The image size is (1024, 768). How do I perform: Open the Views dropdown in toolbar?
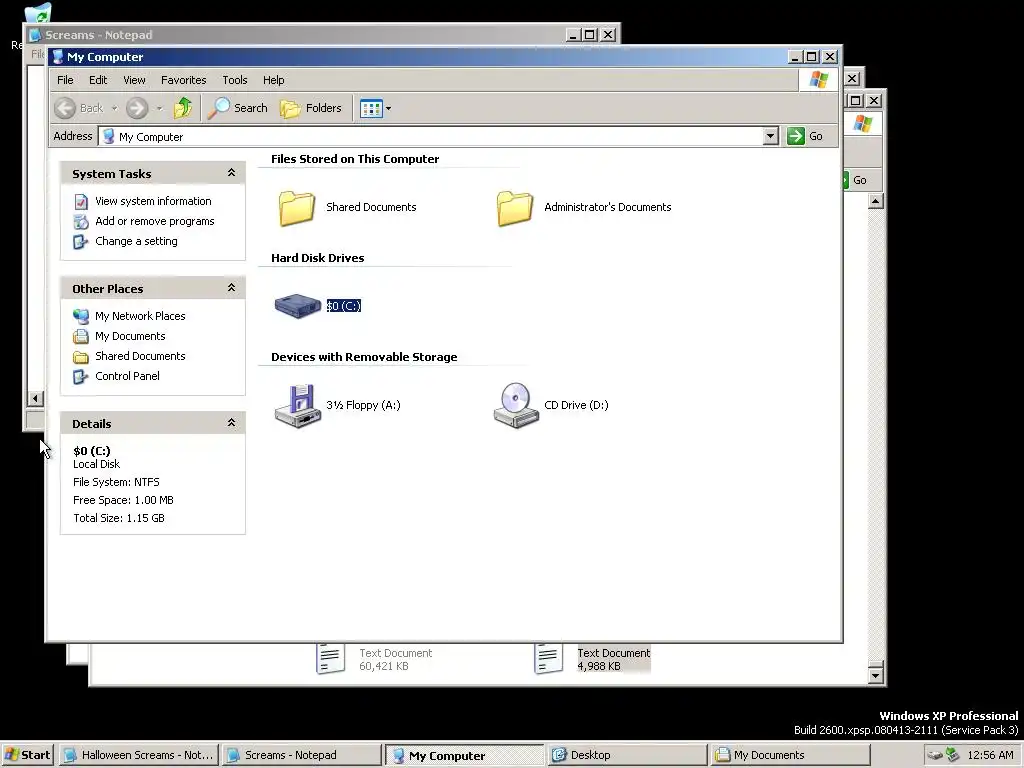(x=376, y=108)
